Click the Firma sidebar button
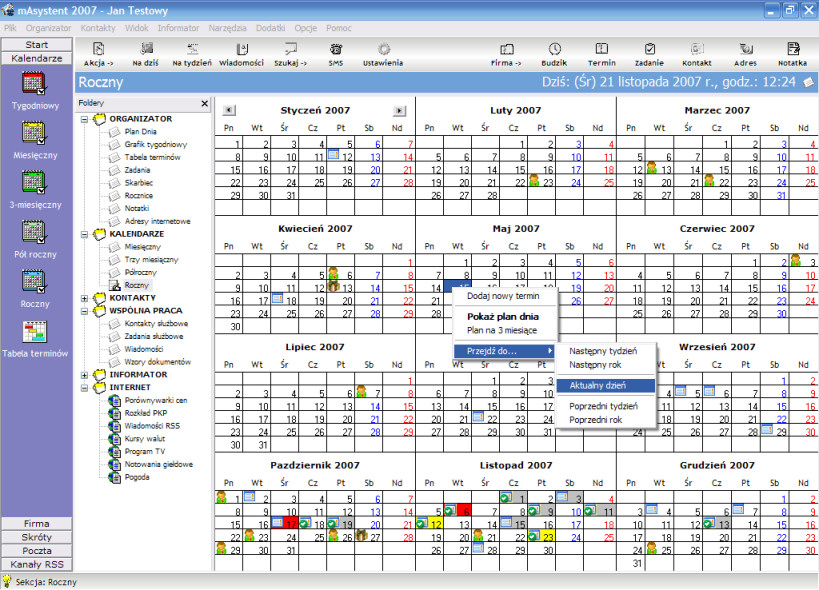 (37, 523)
